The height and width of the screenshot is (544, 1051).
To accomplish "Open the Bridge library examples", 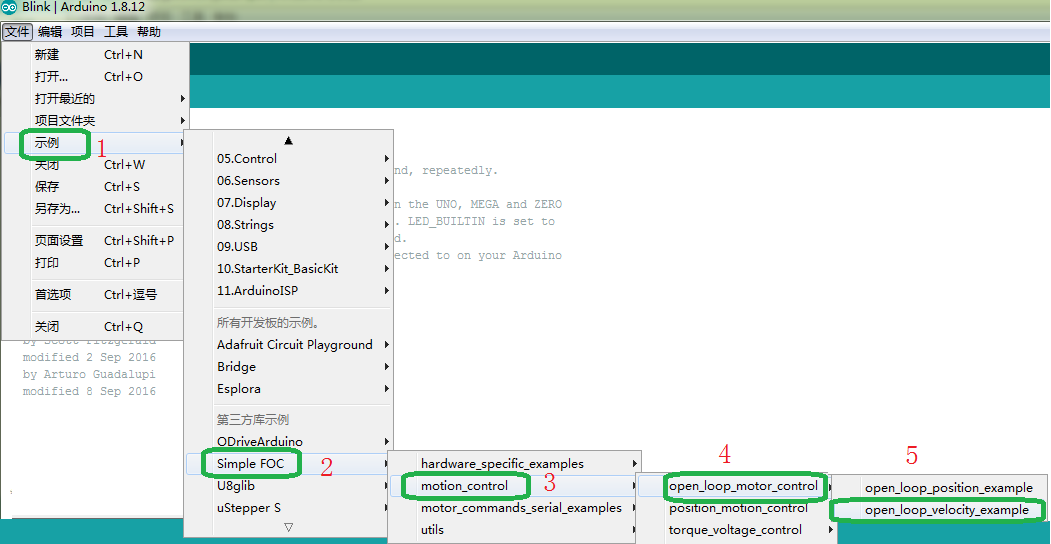I will (x=289, y=367).
